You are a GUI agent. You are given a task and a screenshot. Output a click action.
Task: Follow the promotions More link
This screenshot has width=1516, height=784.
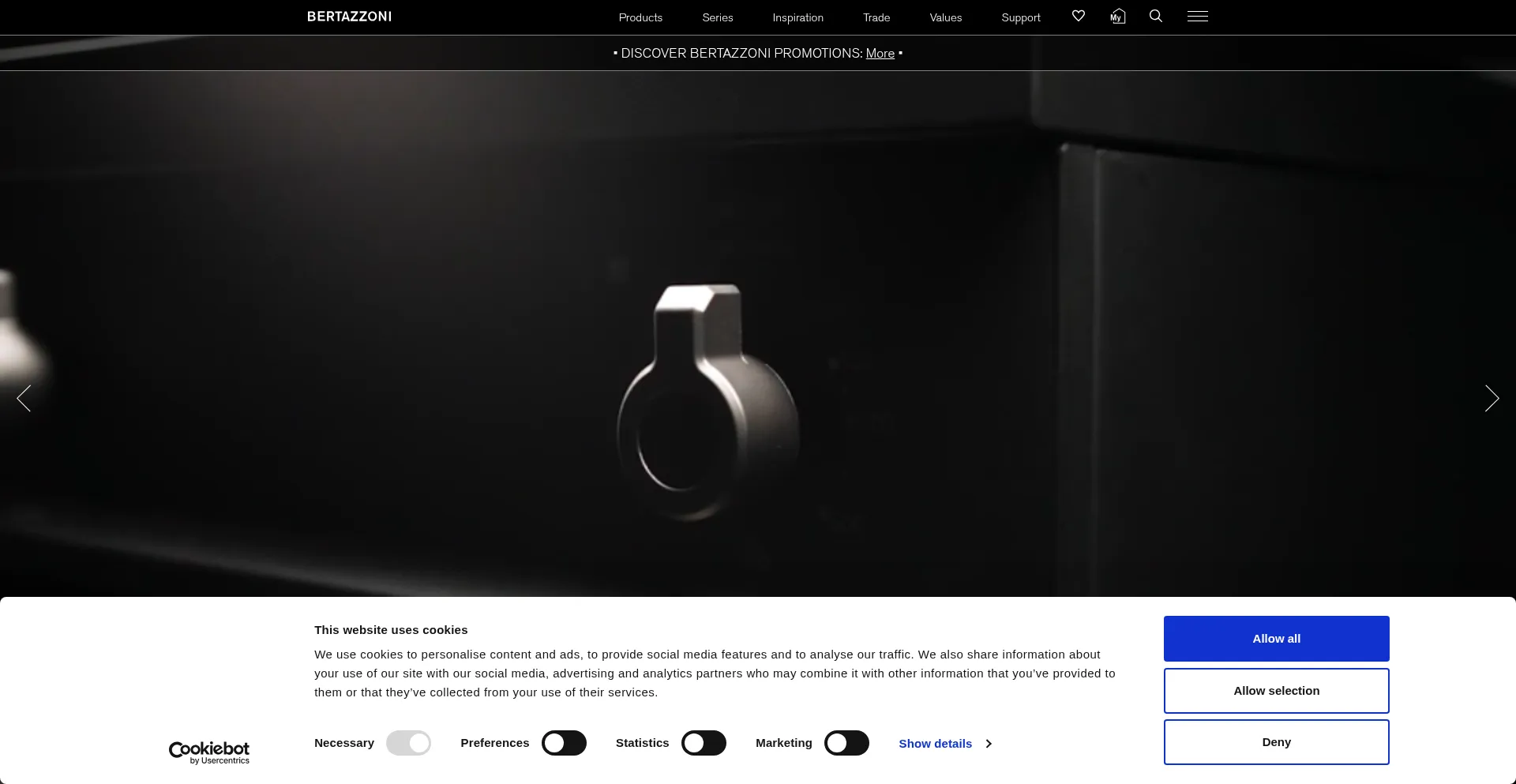tap(880, 54)
